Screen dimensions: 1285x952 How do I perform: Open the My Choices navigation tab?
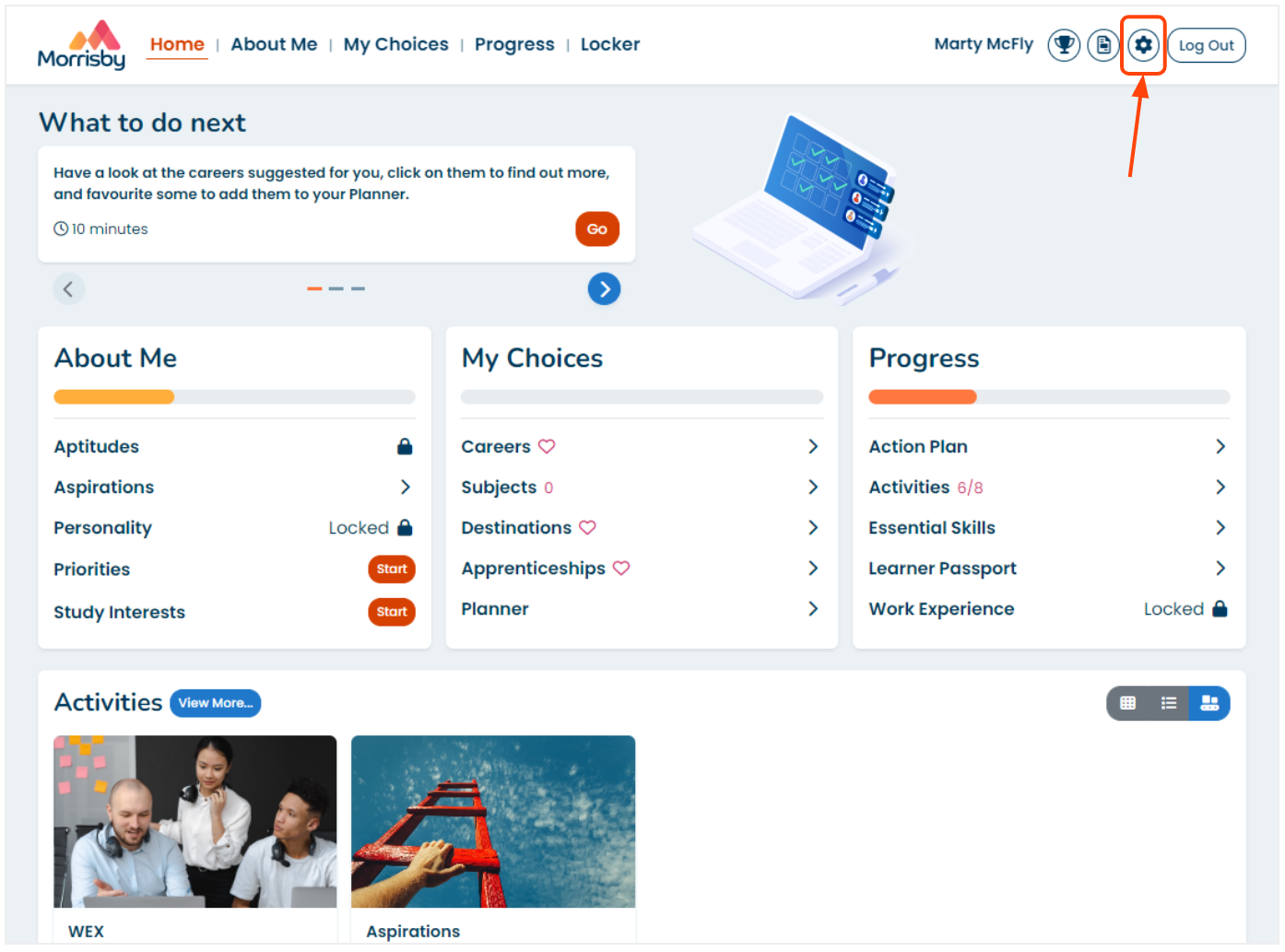(x=396, y=44)
